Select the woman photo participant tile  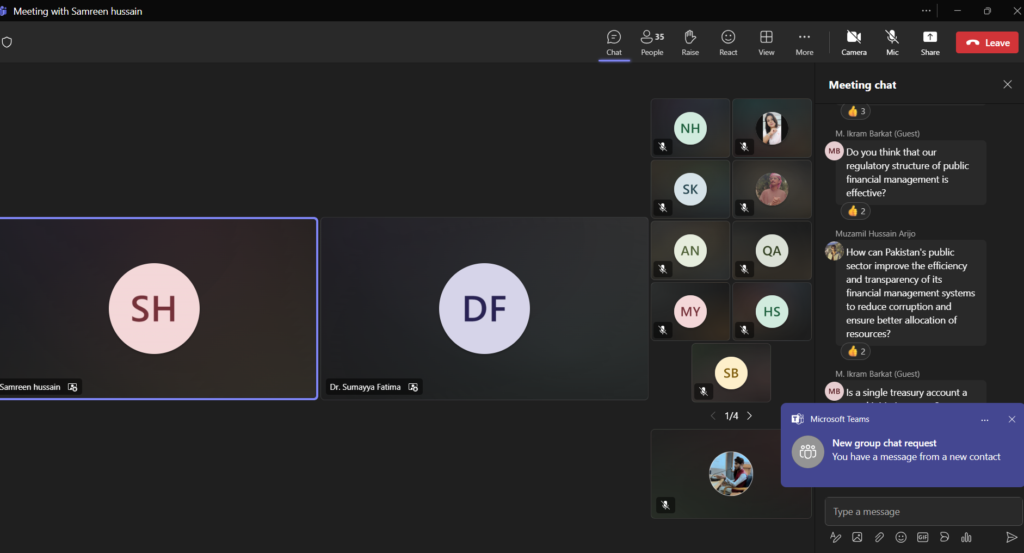(x=772, y=128)
